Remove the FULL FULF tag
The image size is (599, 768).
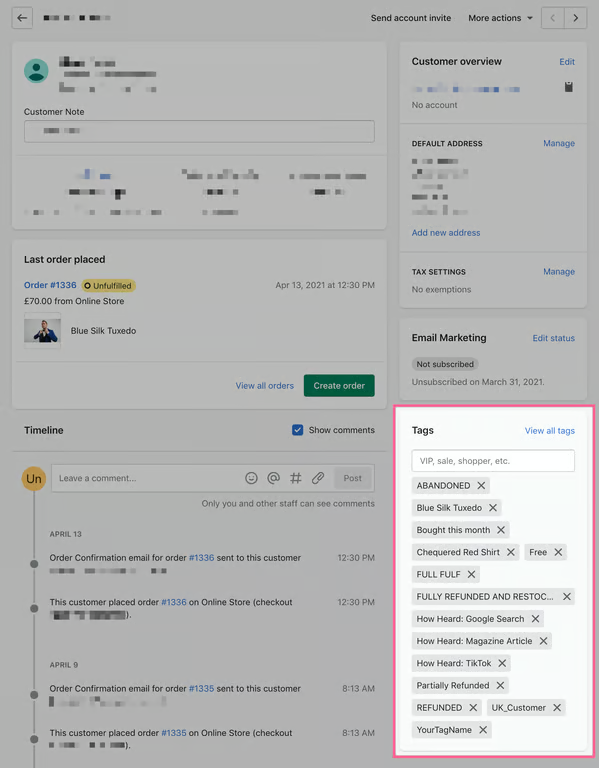click(471, 574)
